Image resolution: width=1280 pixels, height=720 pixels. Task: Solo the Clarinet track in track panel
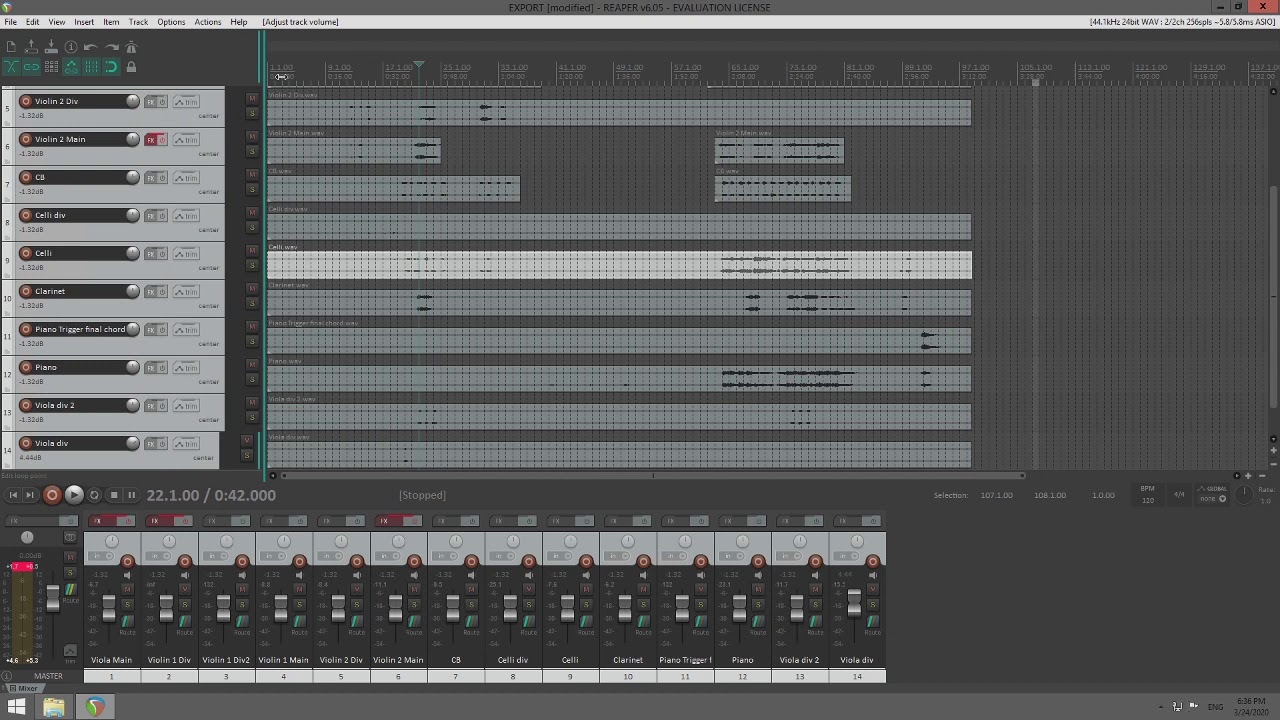252,303
